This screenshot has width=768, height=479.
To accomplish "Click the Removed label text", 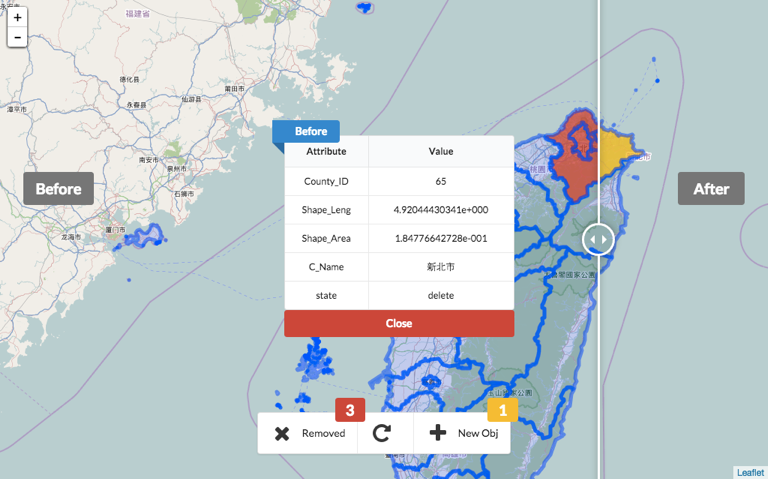I will coord(323,433).
